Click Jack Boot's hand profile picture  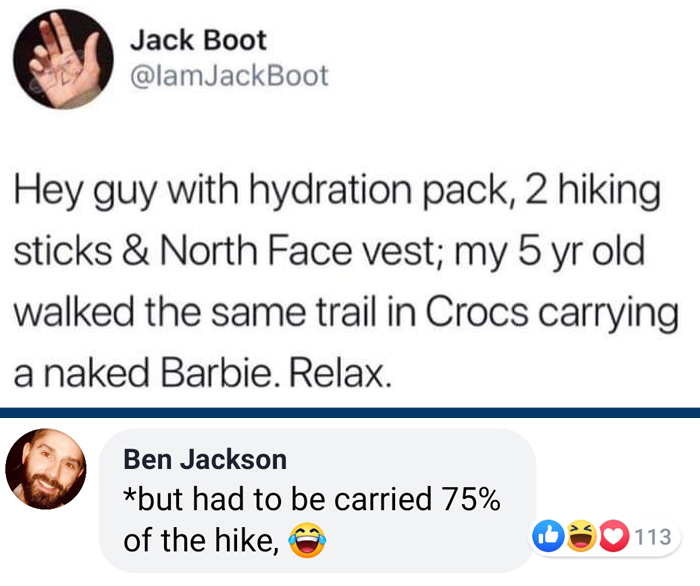point(63,59)
